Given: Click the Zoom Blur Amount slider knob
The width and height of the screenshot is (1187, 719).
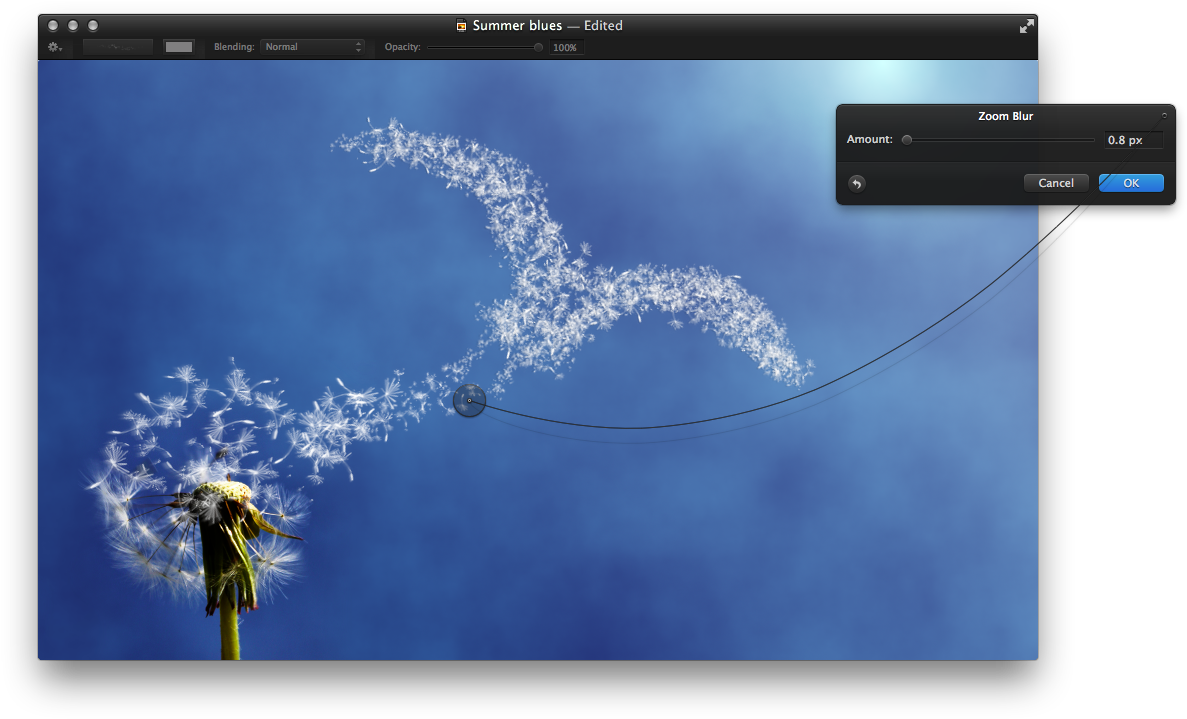Looking at the screenshot, I should (x=907, y=140).
